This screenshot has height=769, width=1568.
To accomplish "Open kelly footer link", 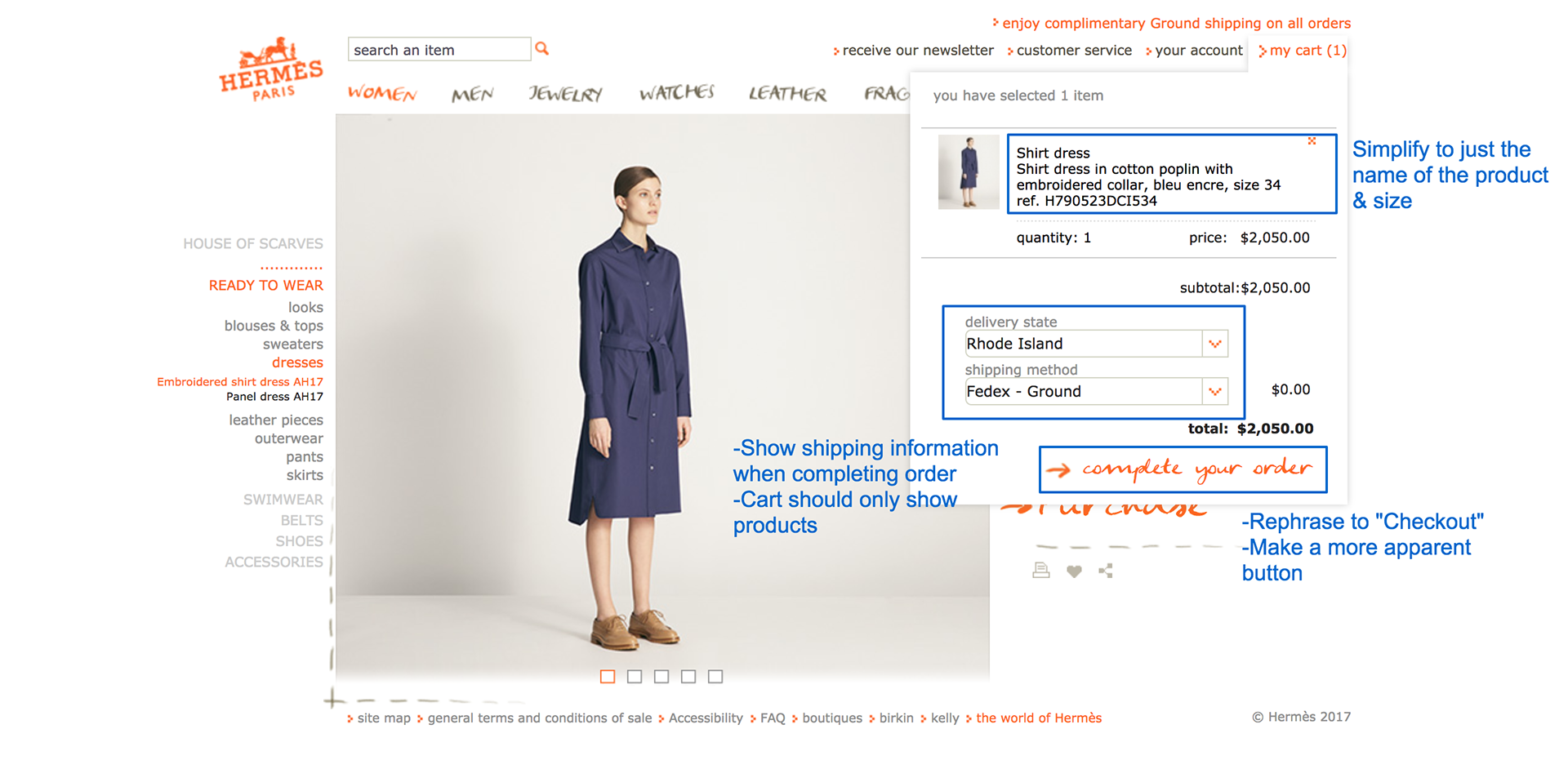I will pyautogui.click(x=940, y=718).
